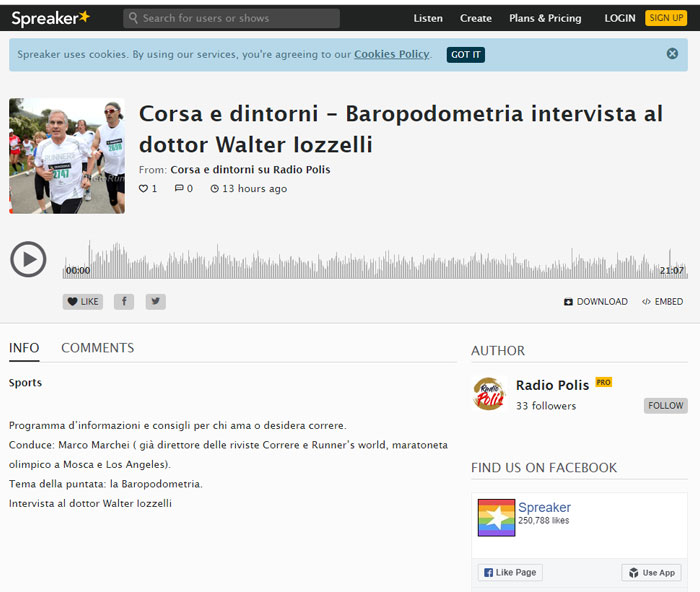Click the Tema della puntata description line
This screenshot has width=700, height=592.
point(106,484)
